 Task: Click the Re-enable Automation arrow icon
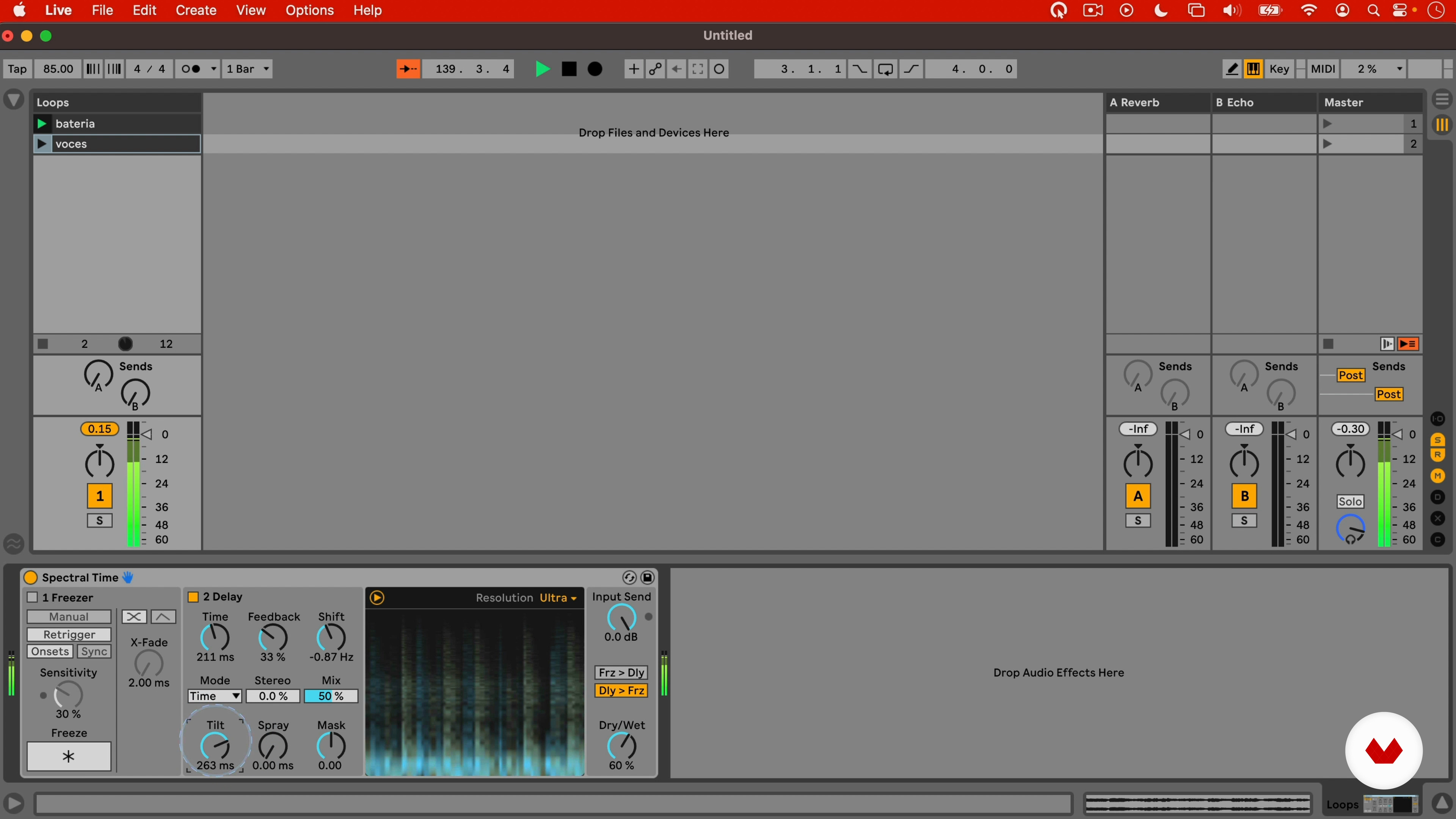coord(676,69)
